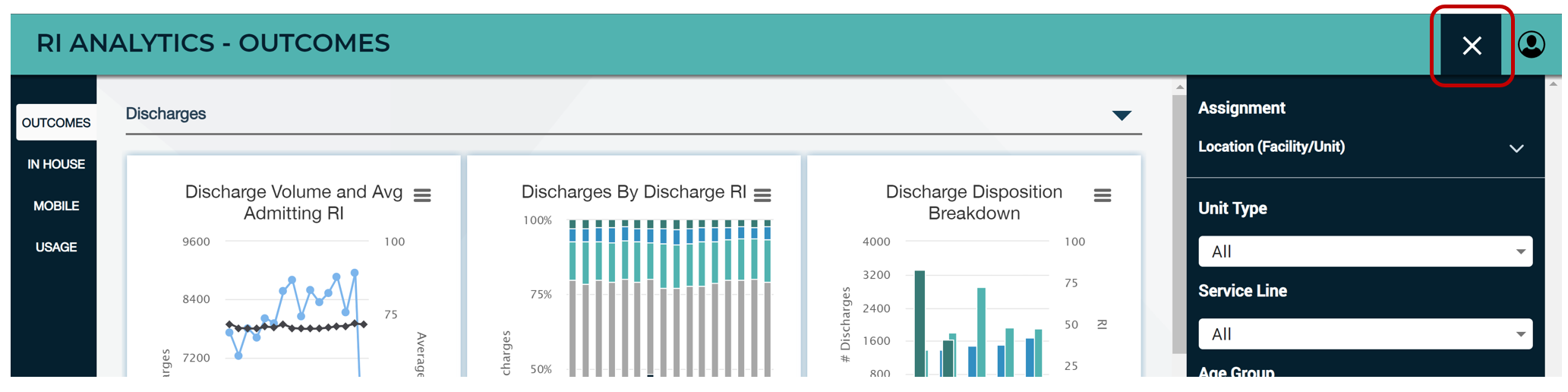Viewport: 1568px width, 392px height.
Task: Open Discharges By Discharge RI chart menu
Action: (762, 195)
